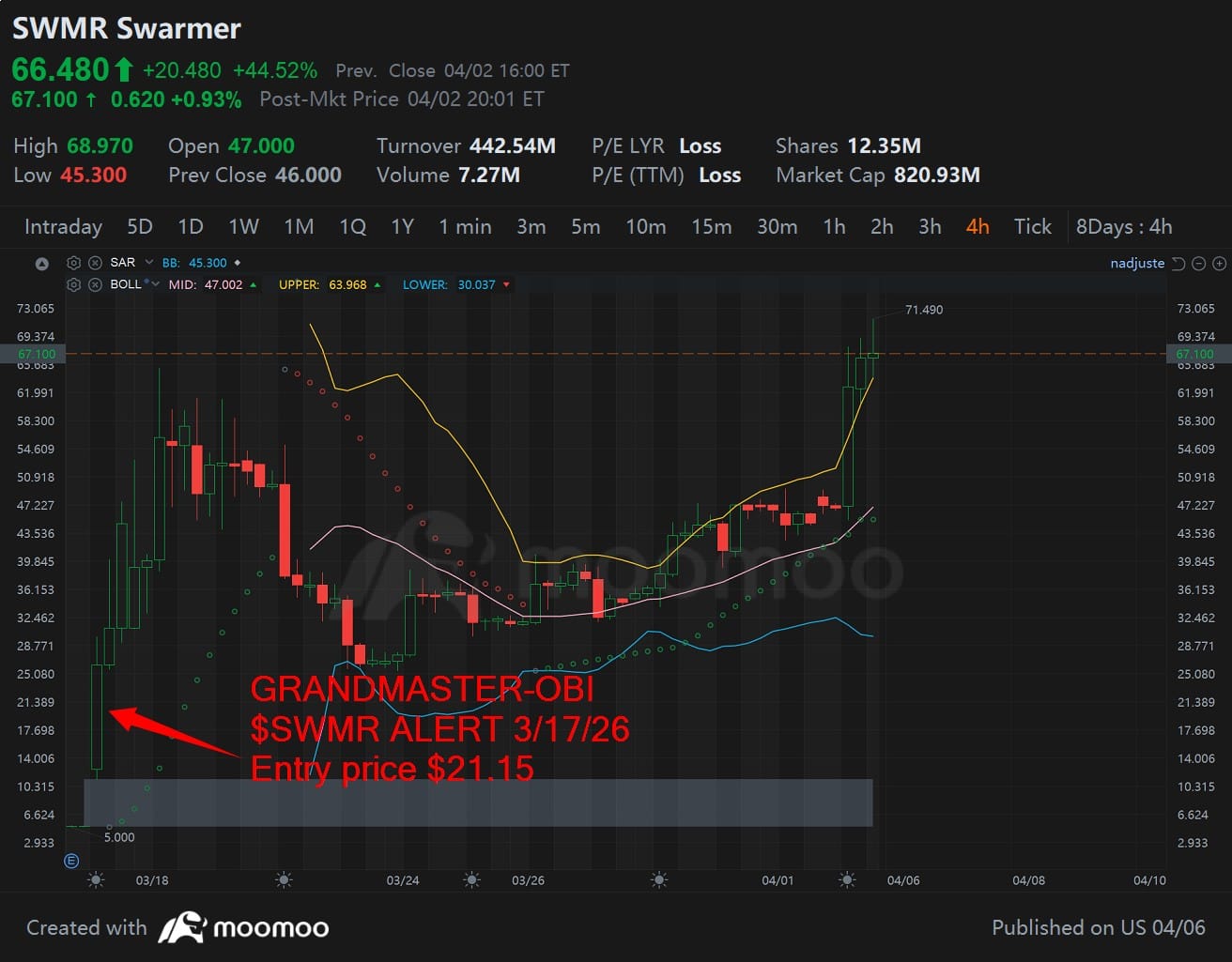Switch to the 1h interval
This screenshot has width=1232, height=962.
point(834,227)
